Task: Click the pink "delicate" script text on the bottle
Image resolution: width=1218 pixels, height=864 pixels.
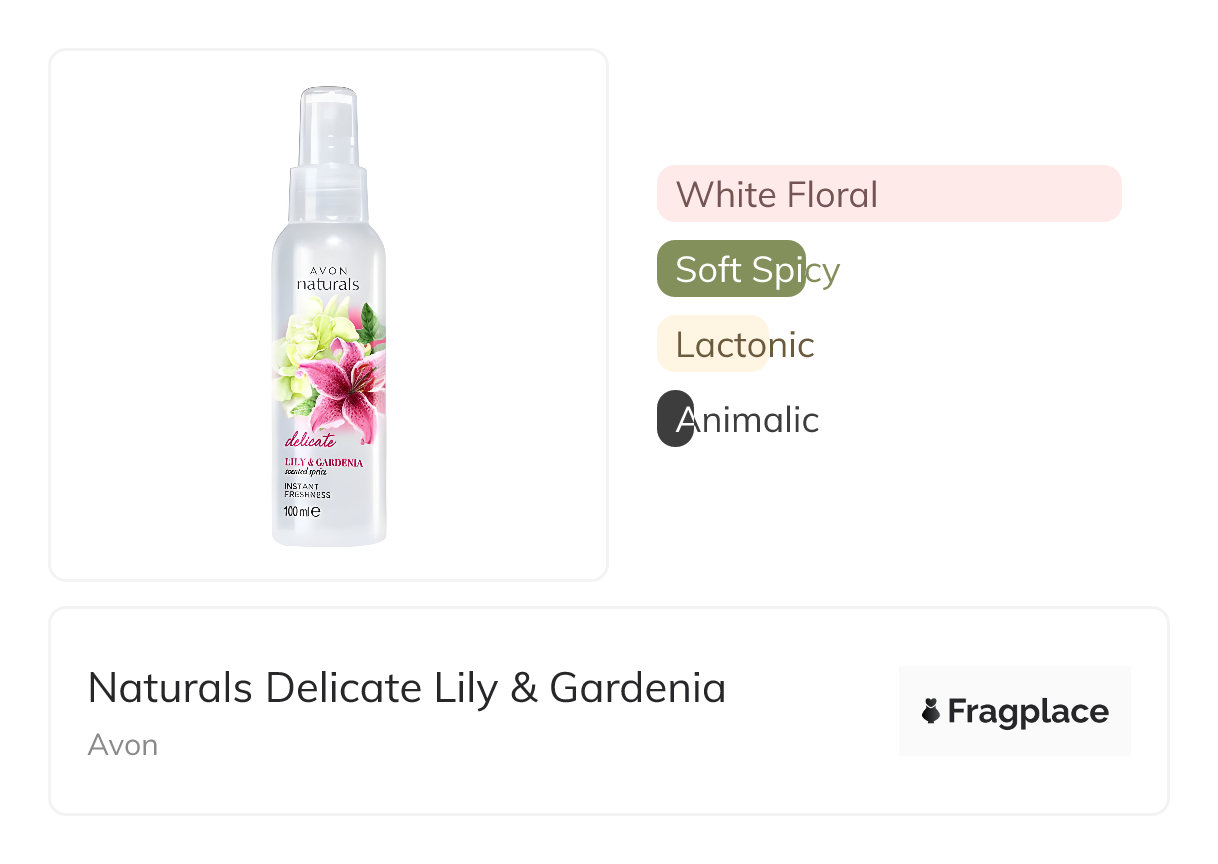Action: 310,439
